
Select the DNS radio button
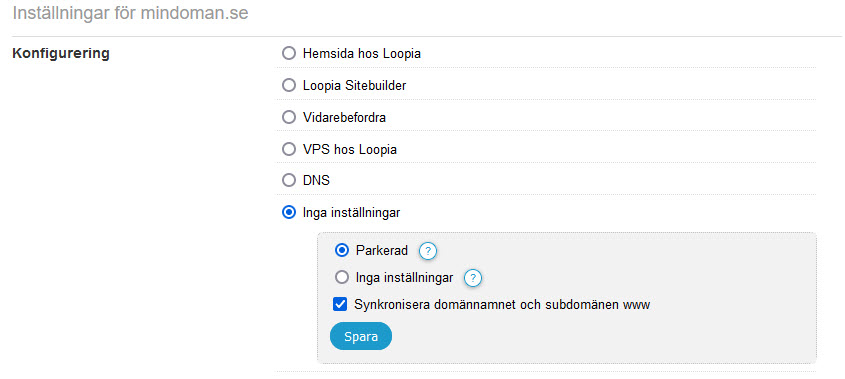point(289,180)
